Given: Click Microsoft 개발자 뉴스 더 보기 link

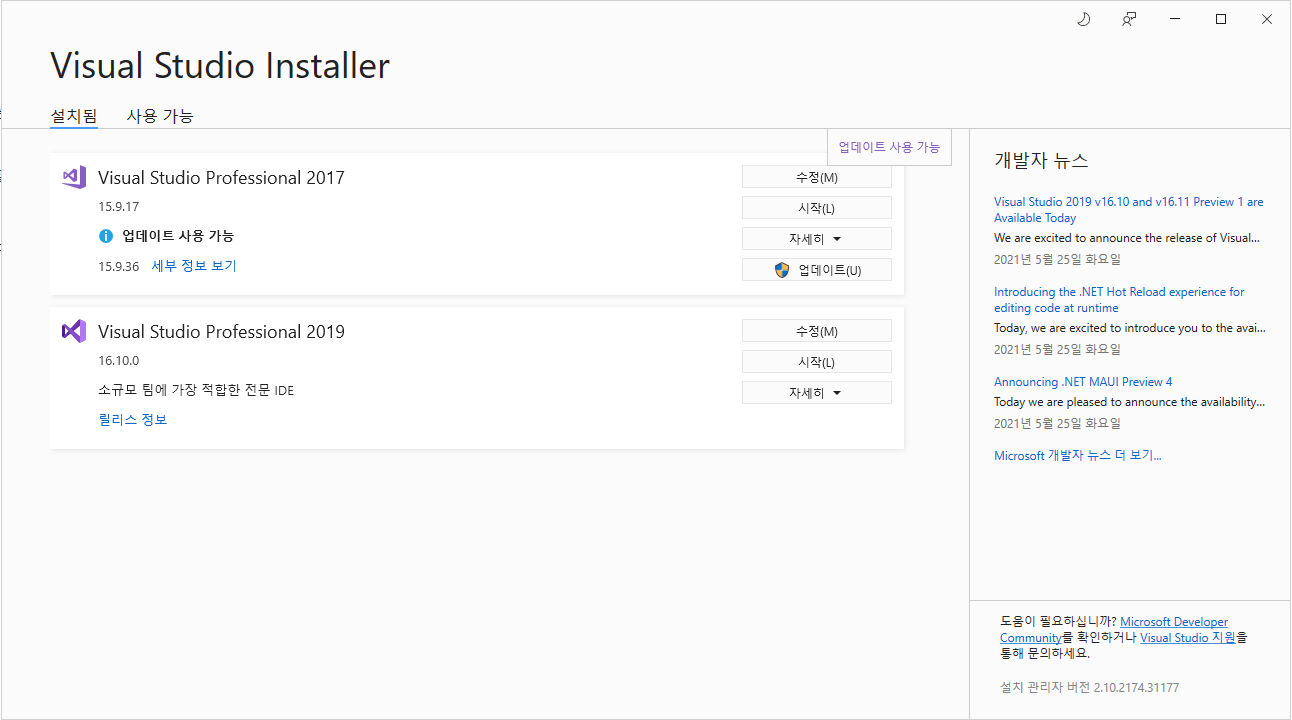Looking at the screenshot, I should (x=1077, y=456).
